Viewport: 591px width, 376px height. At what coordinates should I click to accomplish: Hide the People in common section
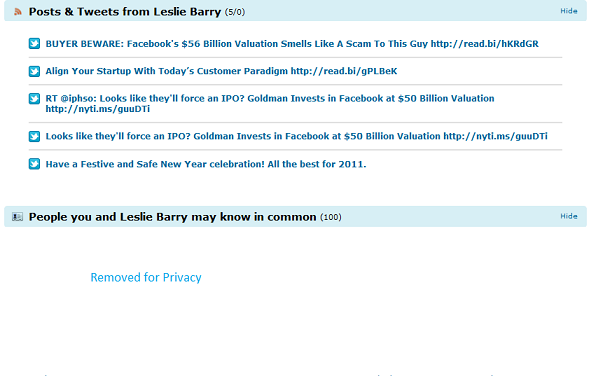[568, 216]
